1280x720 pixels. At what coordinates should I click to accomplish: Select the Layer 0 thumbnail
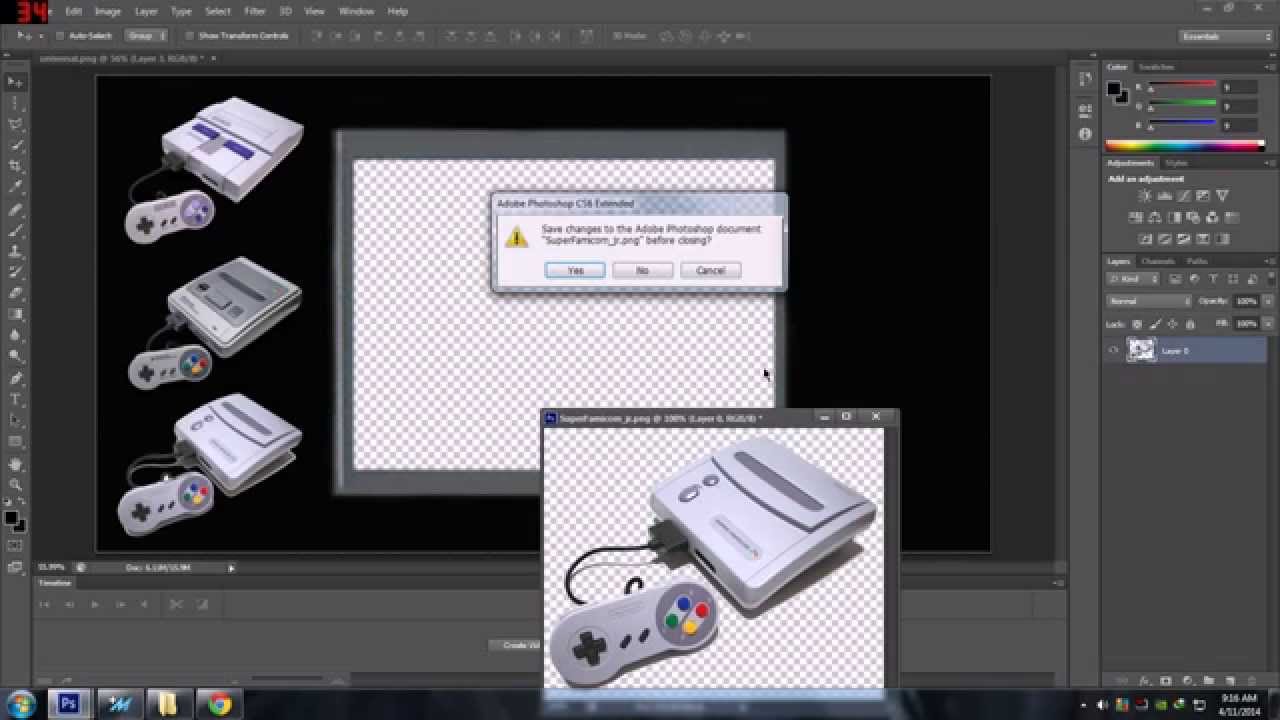click(1141, 350)
